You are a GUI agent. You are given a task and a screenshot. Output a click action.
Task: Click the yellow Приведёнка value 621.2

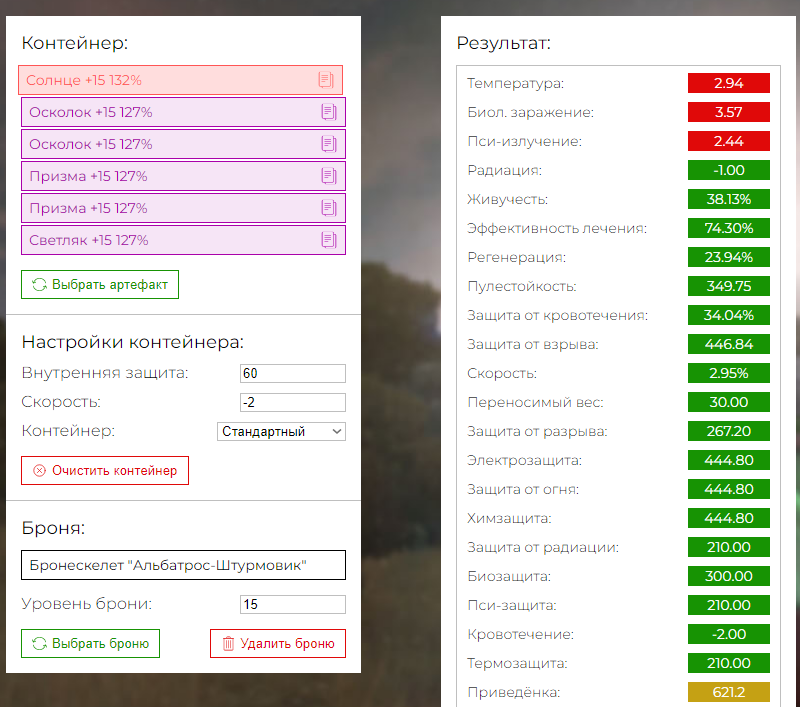728,692
